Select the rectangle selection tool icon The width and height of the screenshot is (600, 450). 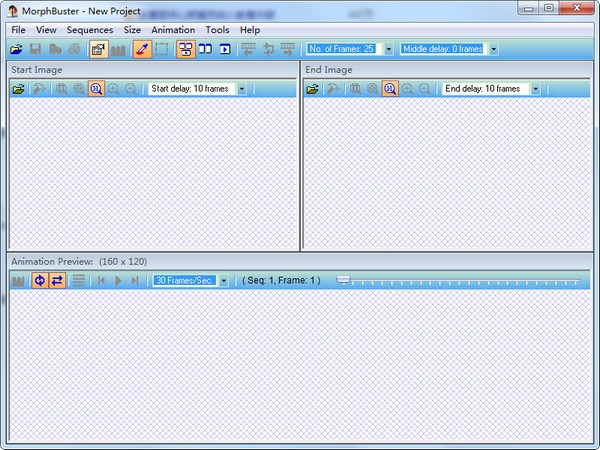(161, 49)
